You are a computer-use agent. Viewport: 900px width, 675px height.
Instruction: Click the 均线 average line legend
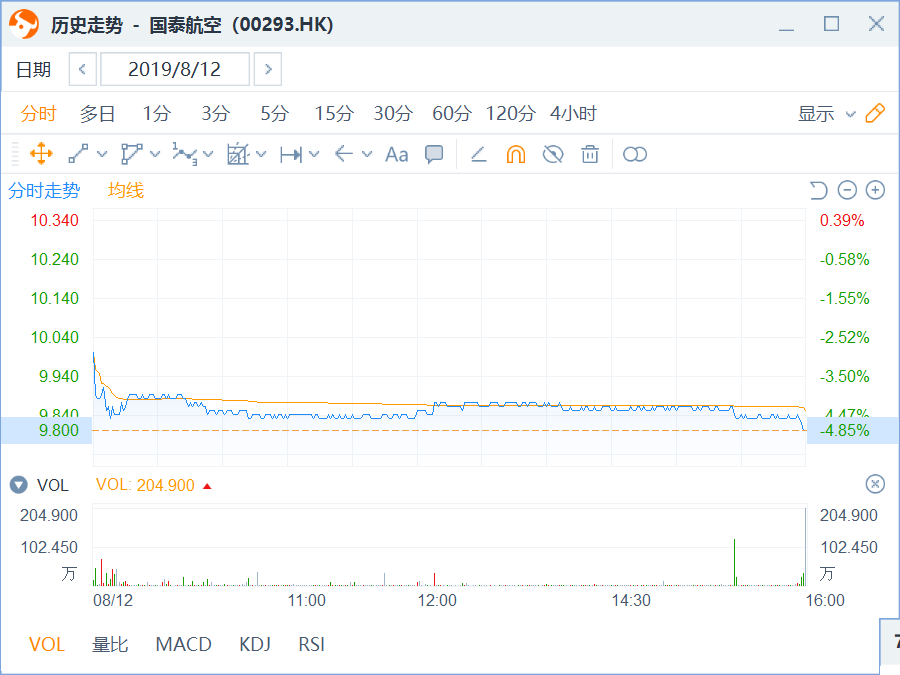click(x=126, y=191)
